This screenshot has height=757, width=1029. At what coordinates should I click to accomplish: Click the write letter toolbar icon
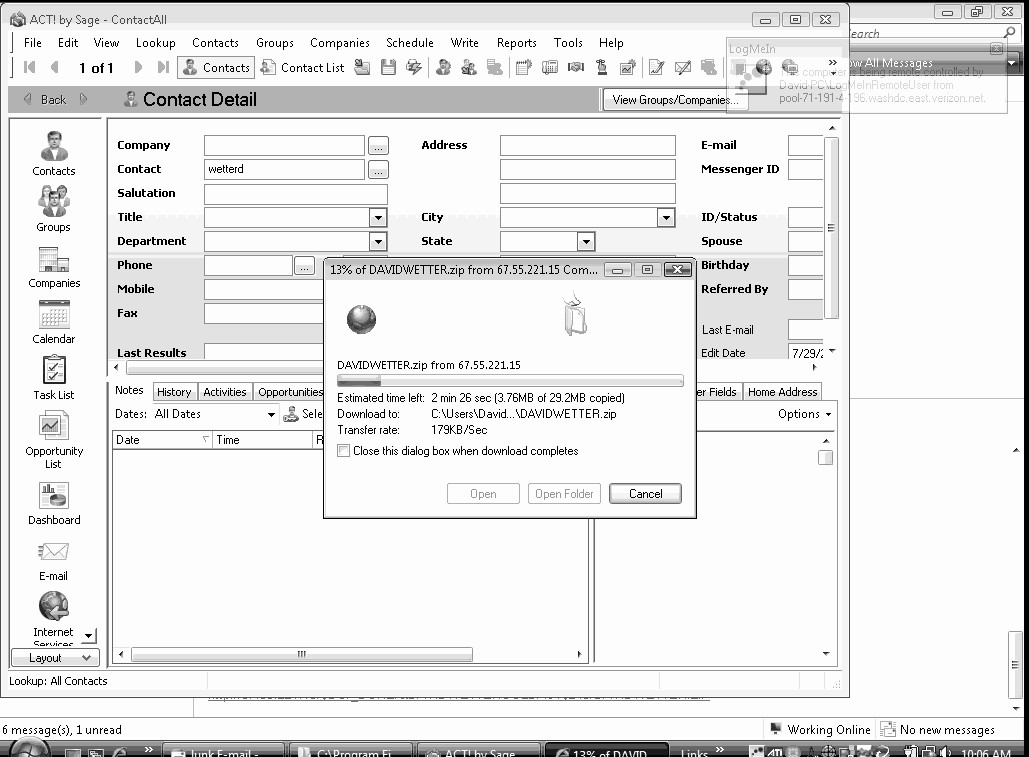click(x=656, y=67)
